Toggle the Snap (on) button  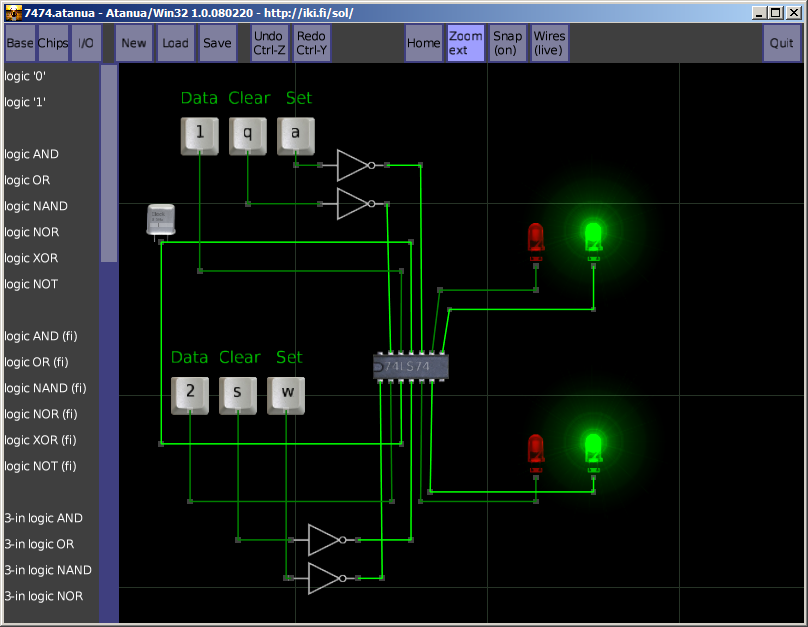click(x=507, y=43)
